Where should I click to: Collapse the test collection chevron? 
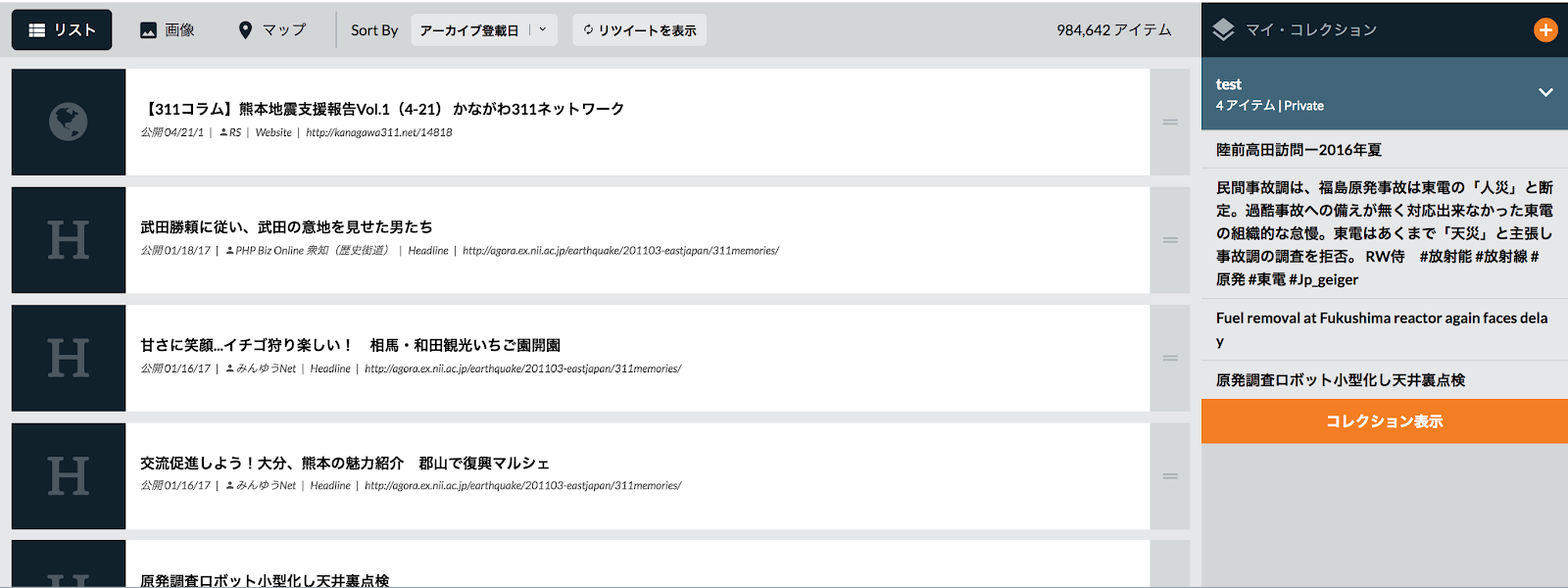[x=1544, y=93]
